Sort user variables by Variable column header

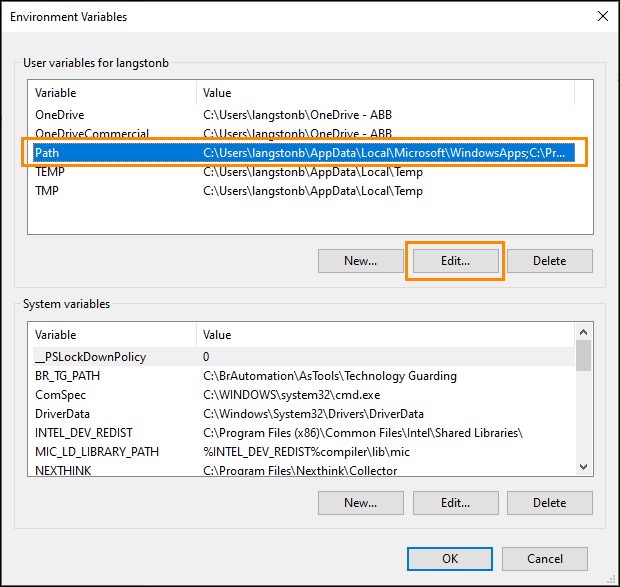[112, 93]
